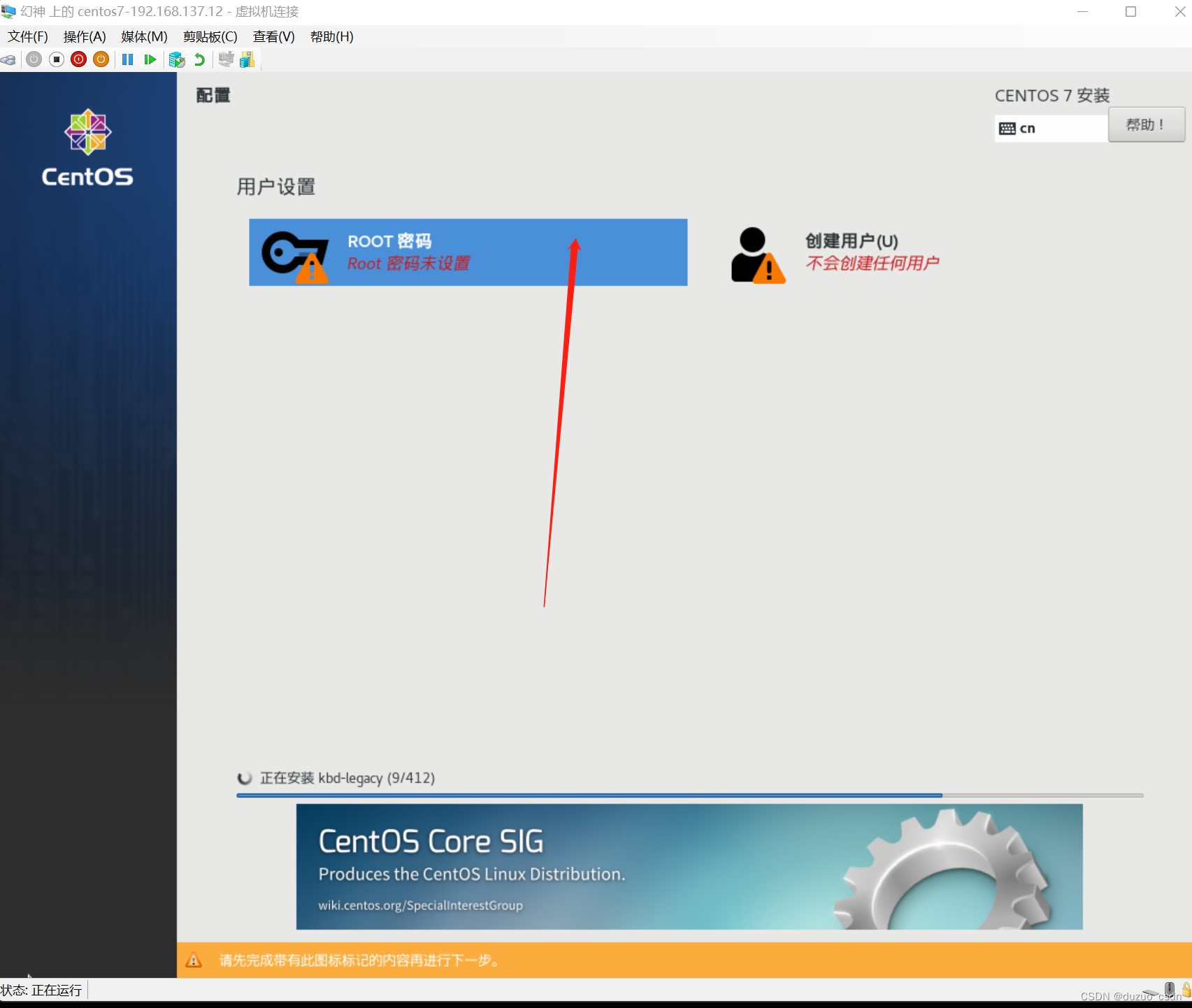Open the 帮助(H) menu
Viewport: 1192px width, 1008px height.
(331, 36)
